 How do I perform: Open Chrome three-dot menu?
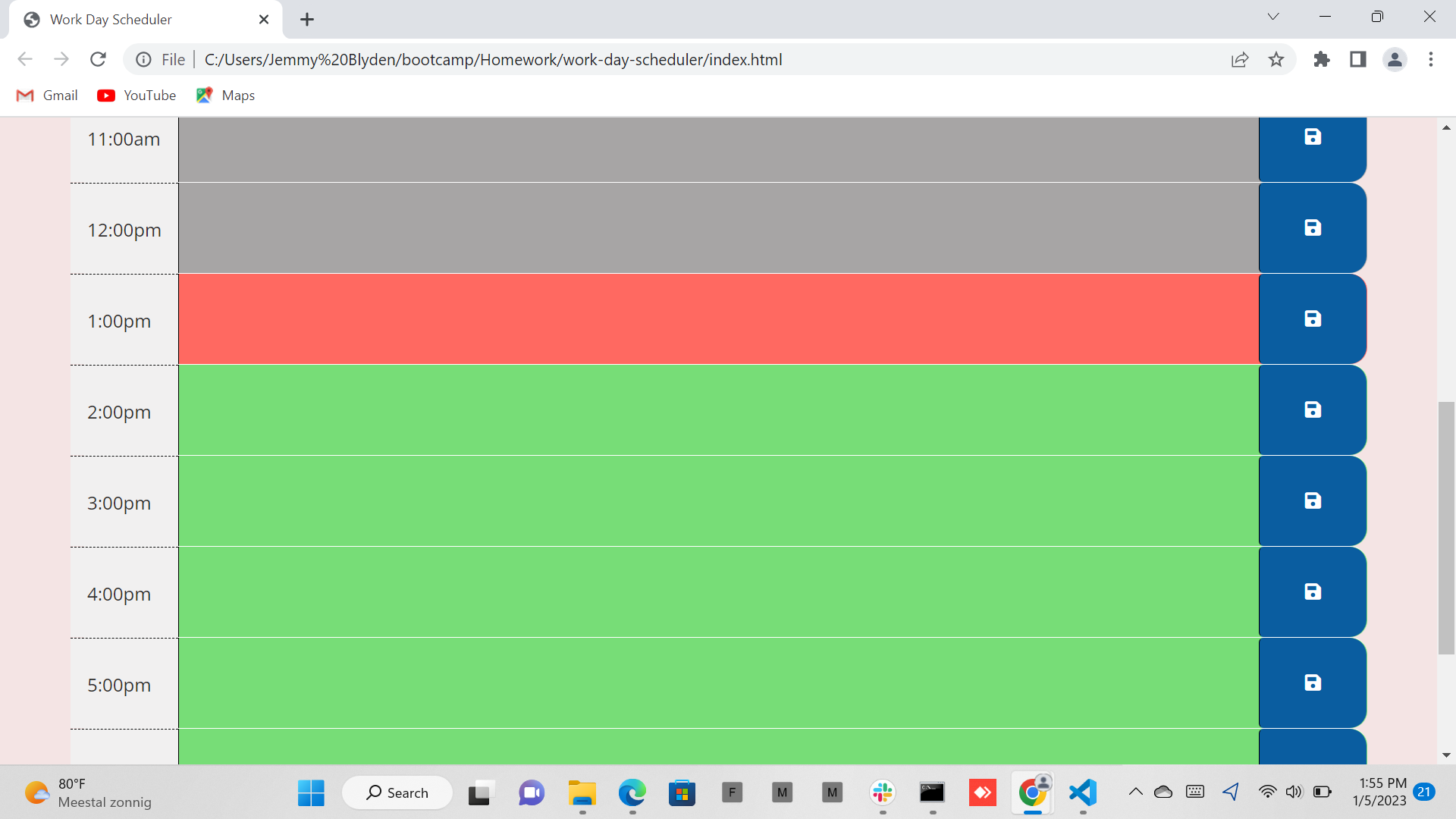click(1430, 59)
